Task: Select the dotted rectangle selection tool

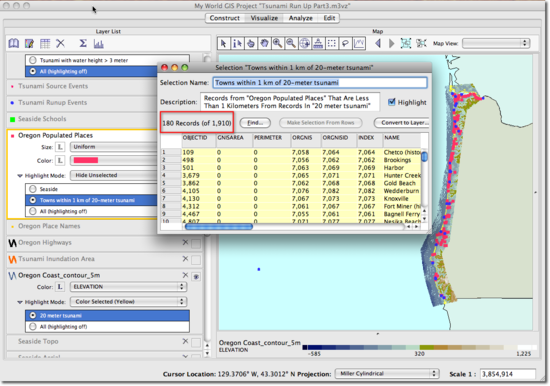Action: pyautogui.click(x=331, y=43)
